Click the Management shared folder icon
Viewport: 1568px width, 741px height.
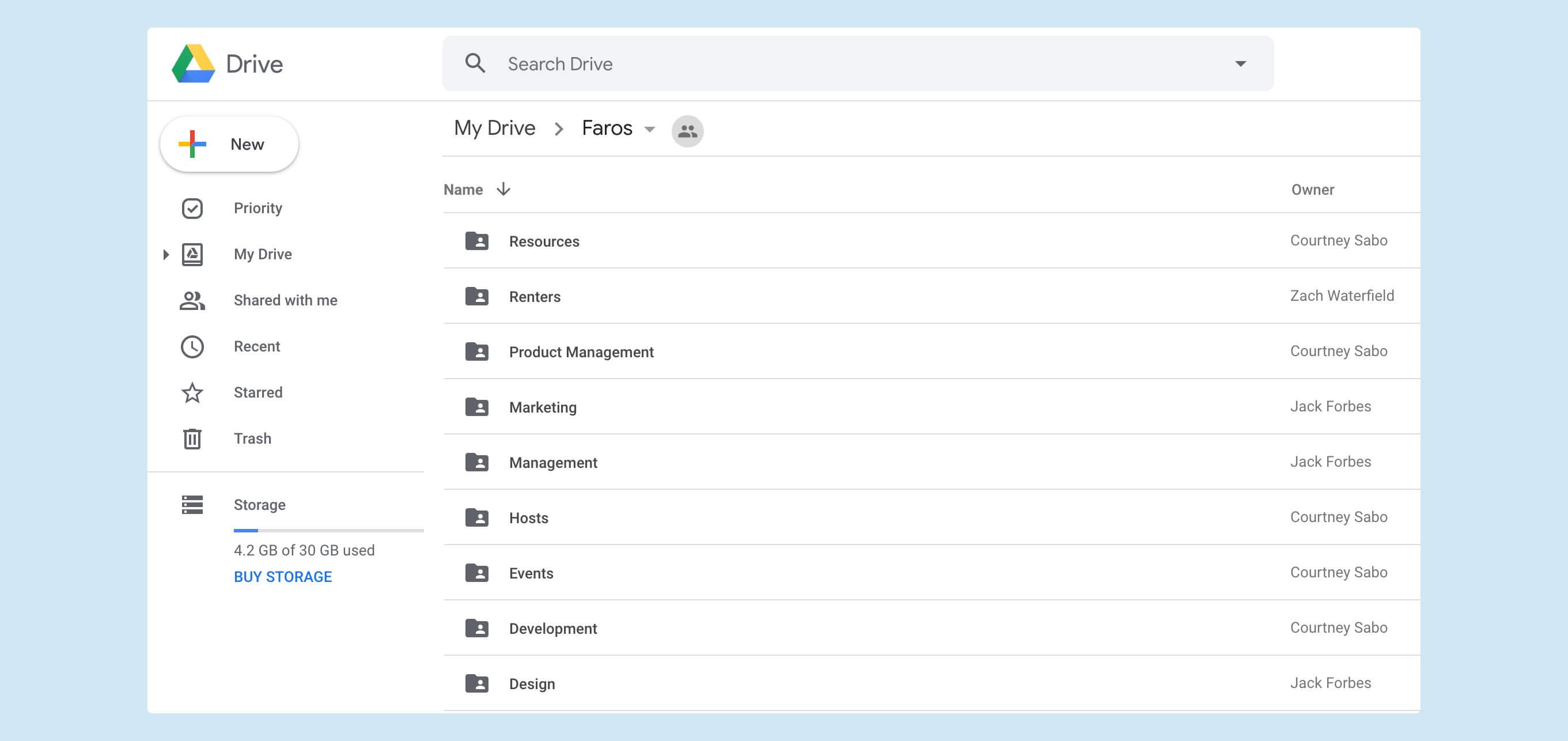(476, 463)
